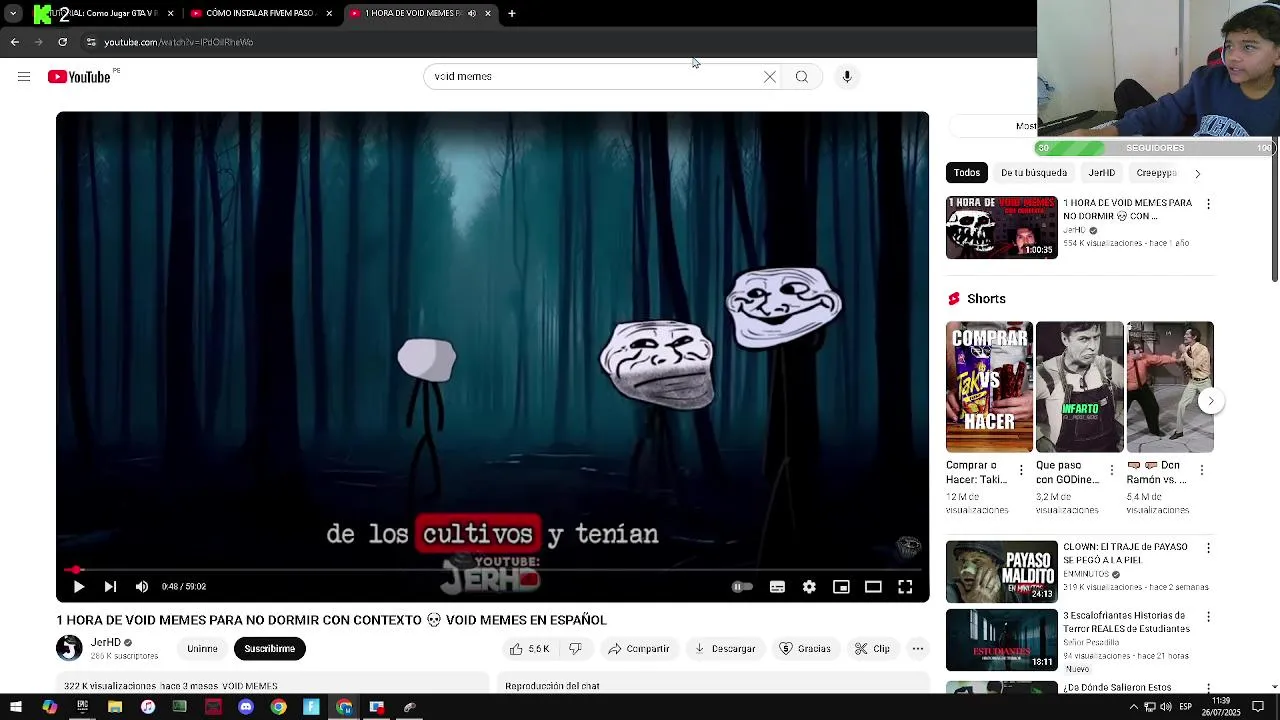Select the JerHD filter chip

click(x=1102, y=173)
